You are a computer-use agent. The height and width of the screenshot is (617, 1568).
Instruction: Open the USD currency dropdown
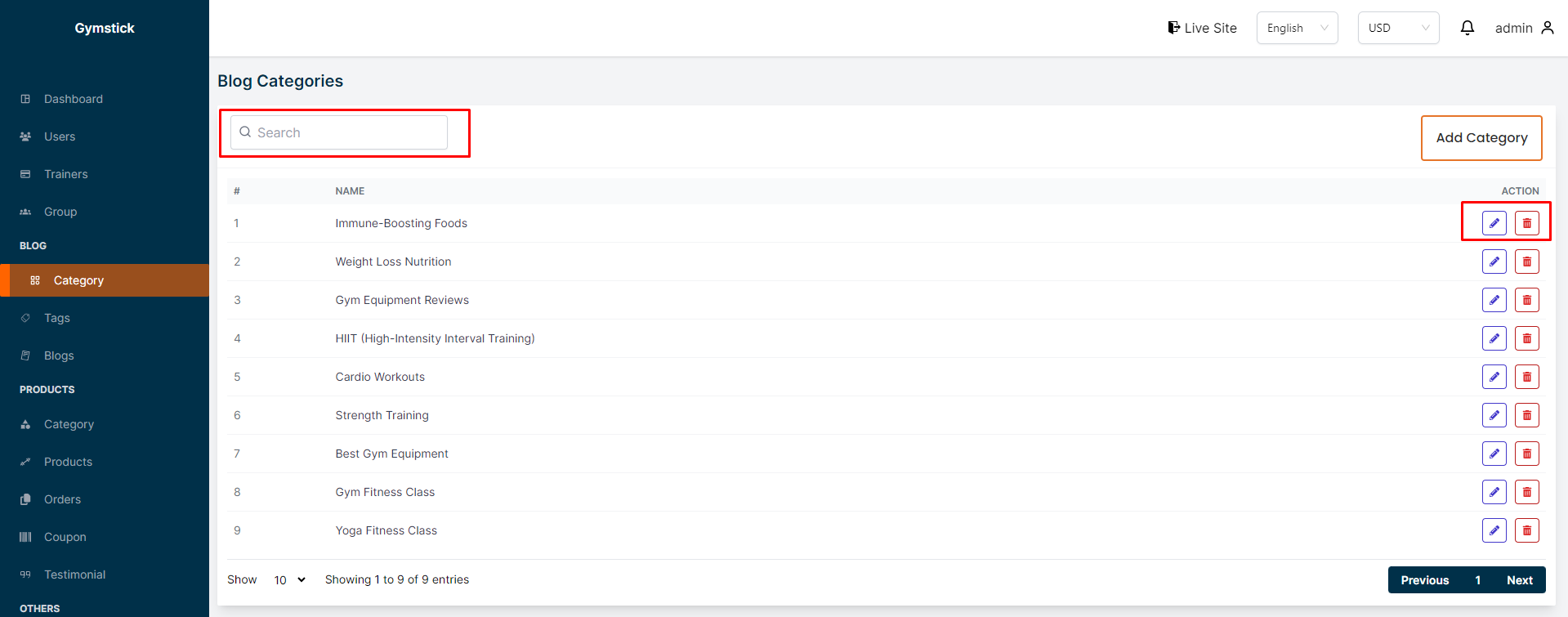[x=1398, y=28]
